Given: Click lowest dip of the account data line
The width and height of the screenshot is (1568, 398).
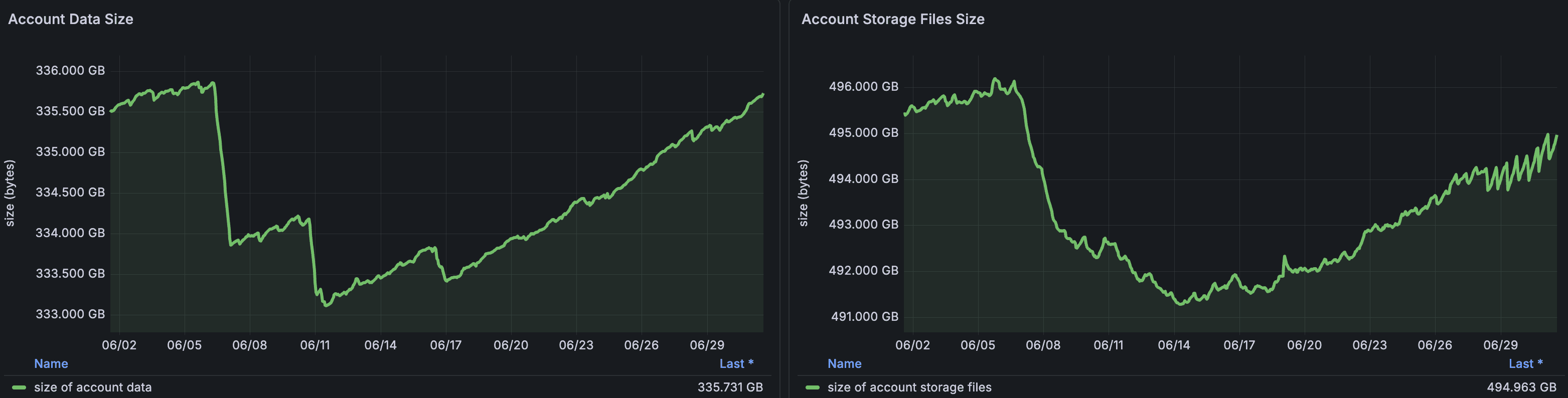Looking at the screenshot, I should tap(326, 305).
